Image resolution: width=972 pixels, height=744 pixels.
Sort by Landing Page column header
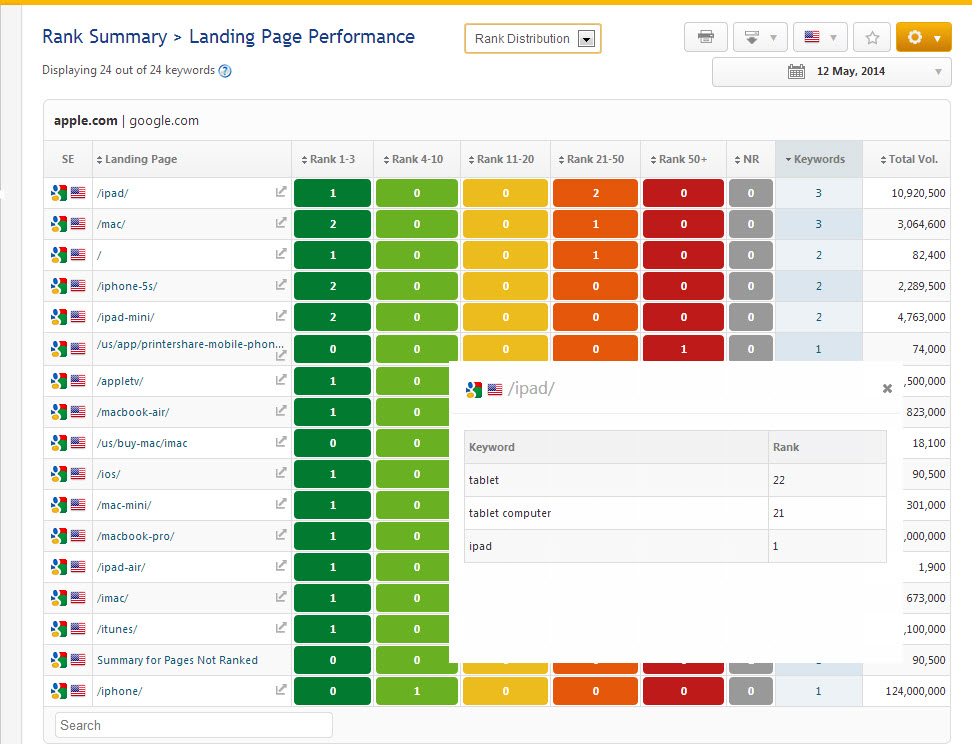click(x=140, y=159)
